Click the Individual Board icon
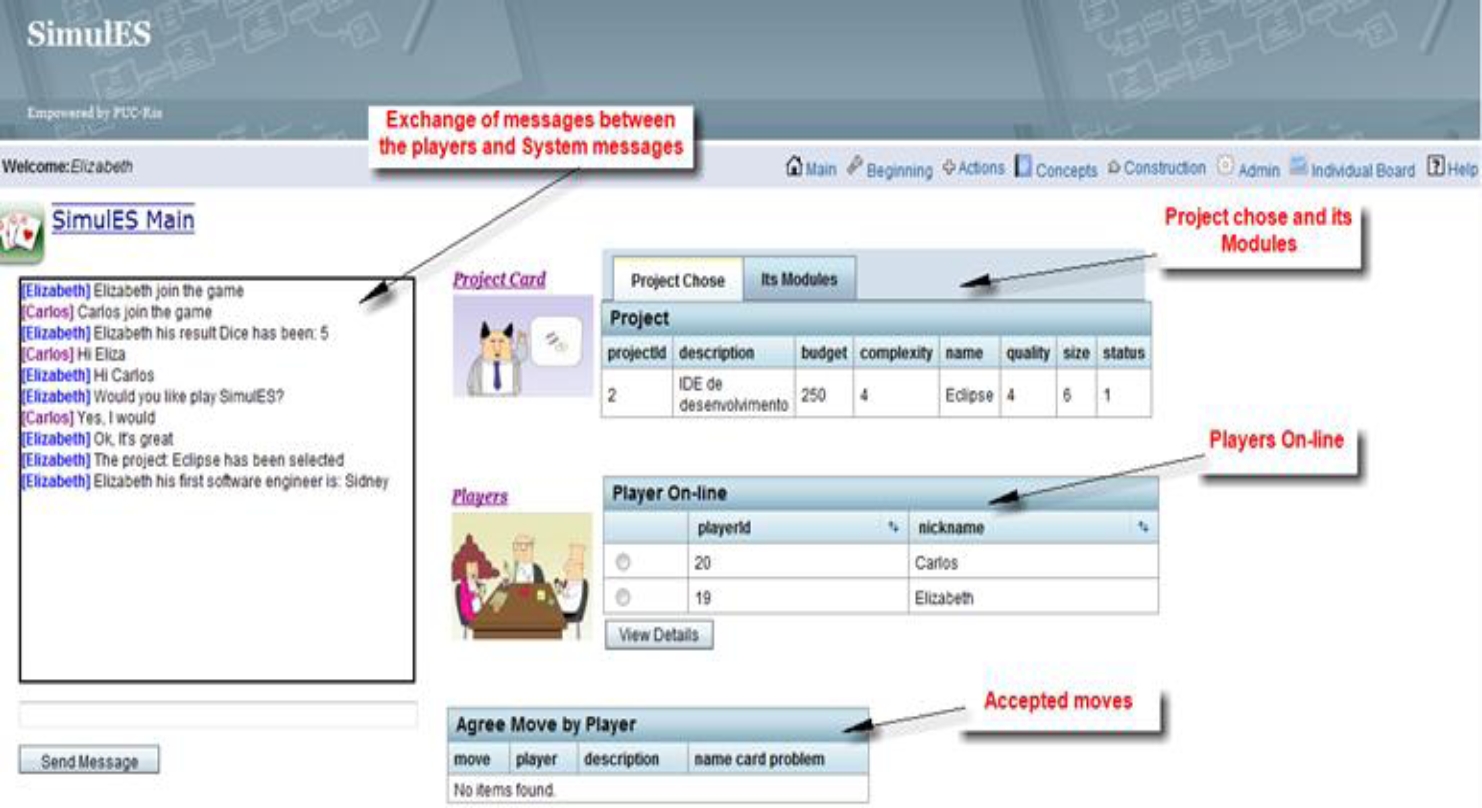The height and width of the screenshot is (808, 1482). (x=1298, y=169)
